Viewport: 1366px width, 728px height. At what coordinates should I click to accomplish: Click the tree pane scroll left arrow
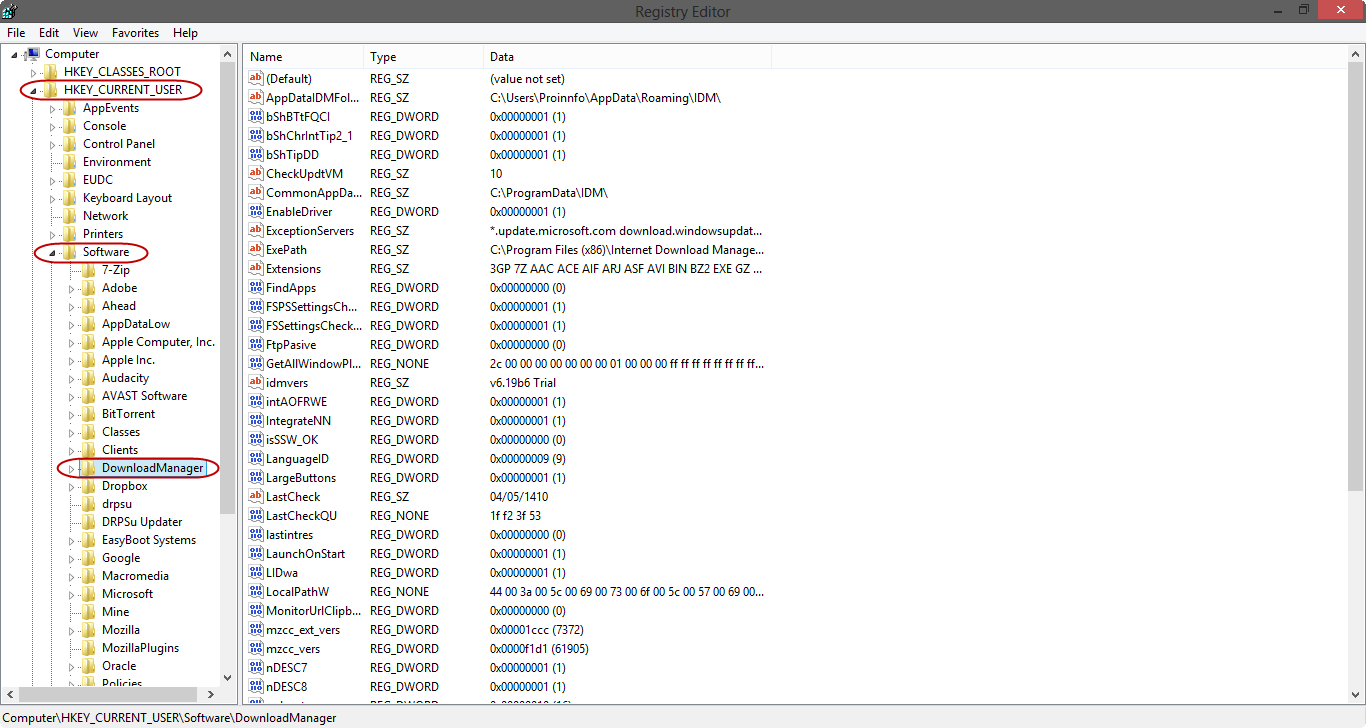[11, 693]
